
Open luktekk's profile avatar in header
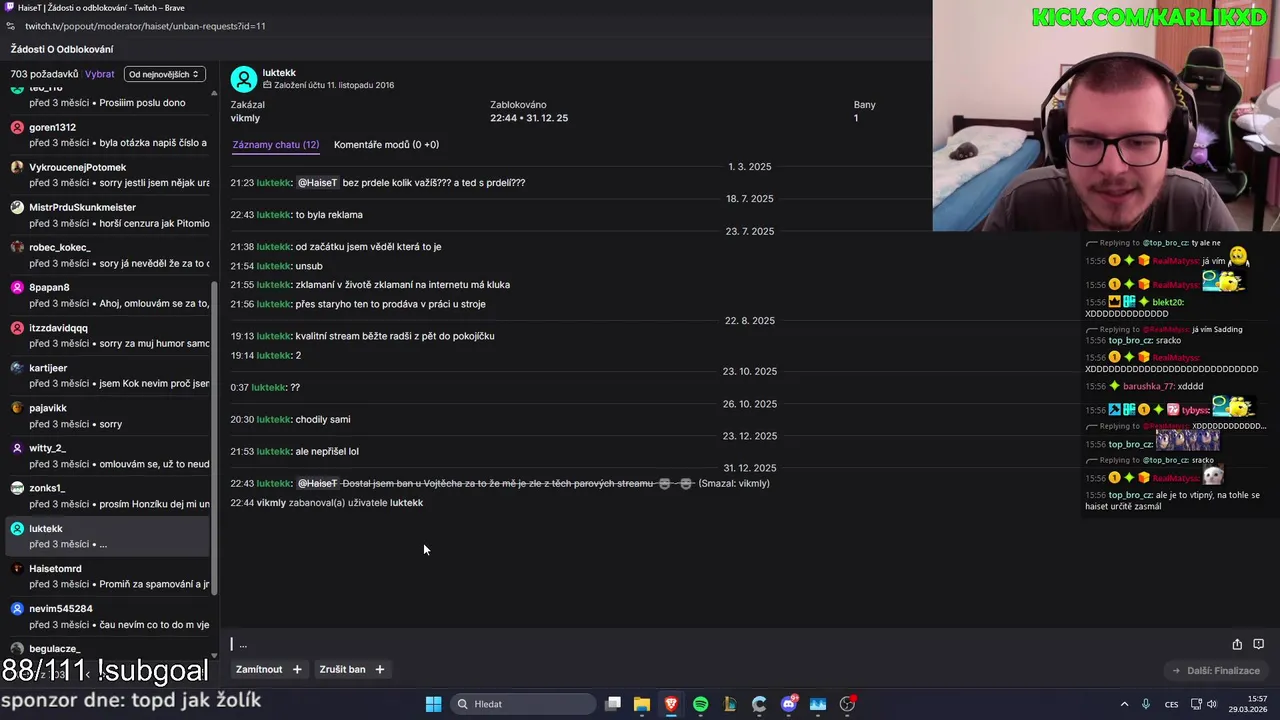coord(243,79)
